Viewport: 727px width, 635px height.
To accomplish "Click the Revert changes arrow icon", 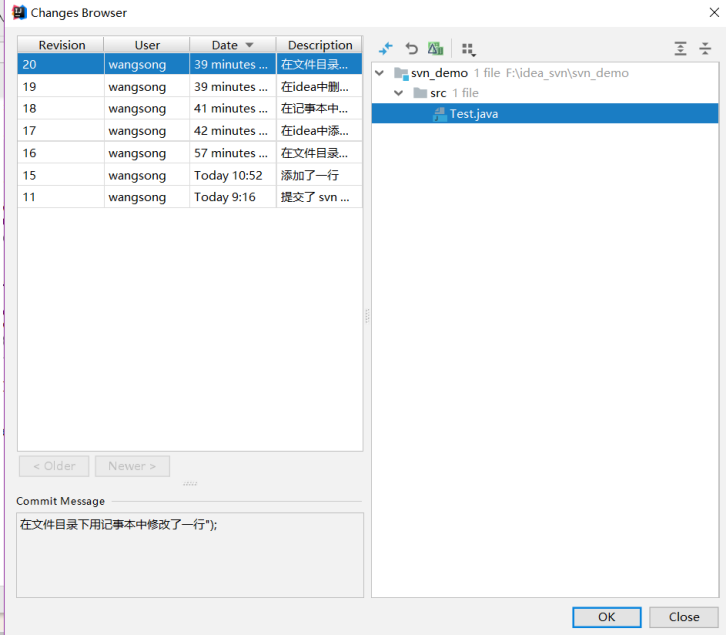I will (x=411, y=48).
